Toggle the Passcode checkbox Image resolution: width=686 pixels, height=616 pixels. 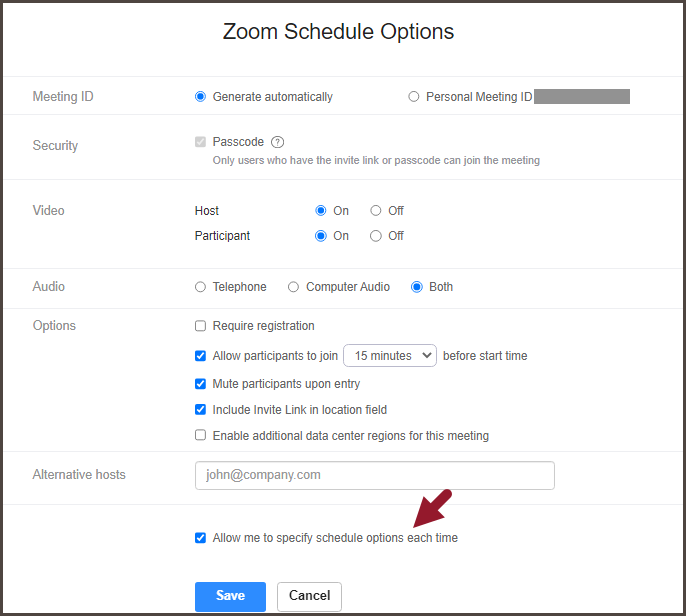pyautogui.click(x=201, y=142)
